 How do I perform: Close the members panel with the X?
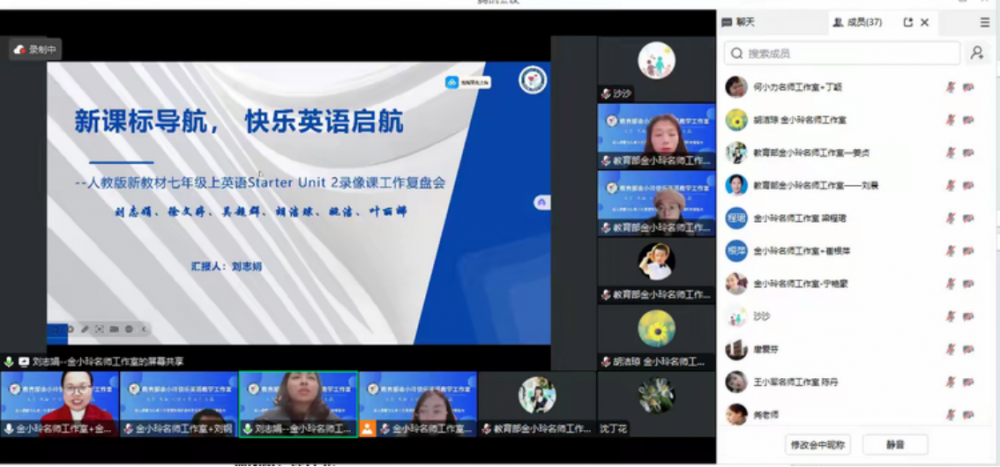pyautogui.click(x=925, y=22)
